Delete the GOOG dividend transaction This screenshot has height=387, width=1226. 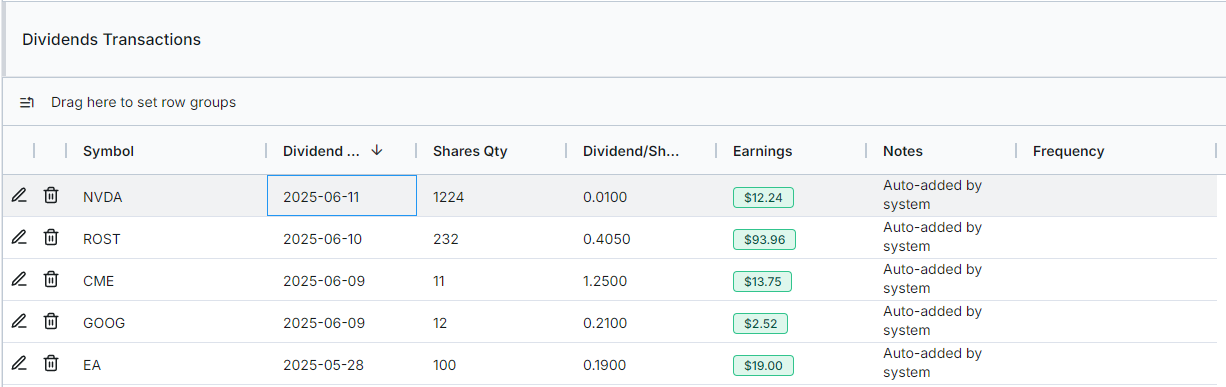[51, 322]
